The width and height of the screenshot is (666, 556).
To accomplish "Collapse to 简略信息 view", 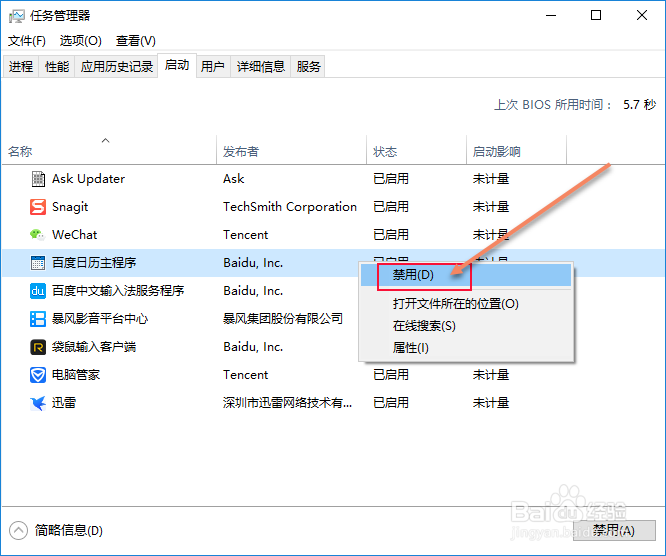I will (x=56, y=530).
